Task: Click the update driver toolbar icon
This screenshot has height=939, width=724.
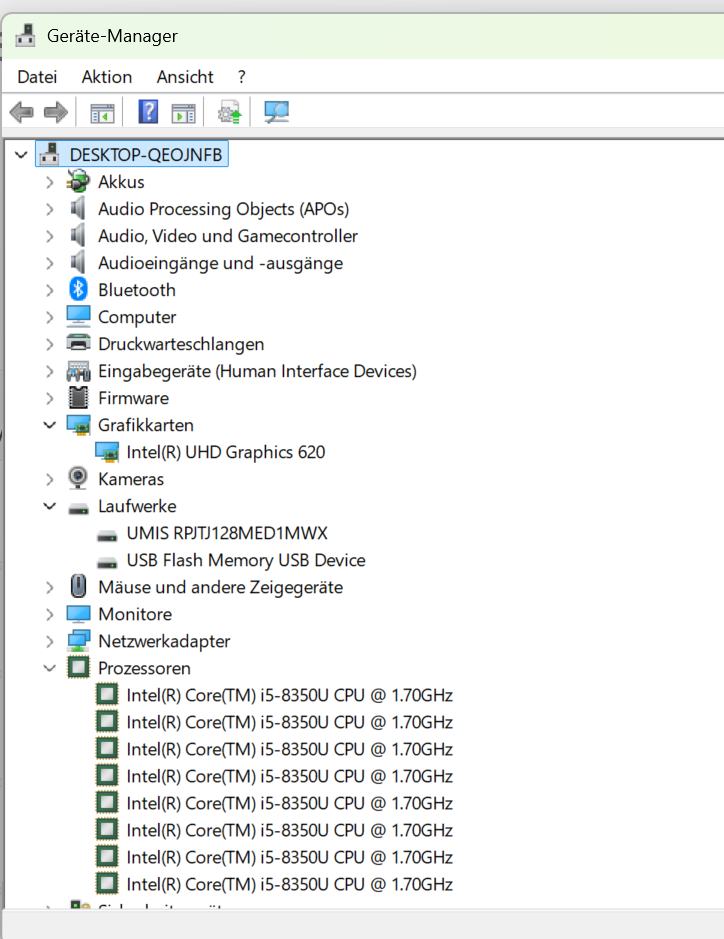Action: coord(229,112)
